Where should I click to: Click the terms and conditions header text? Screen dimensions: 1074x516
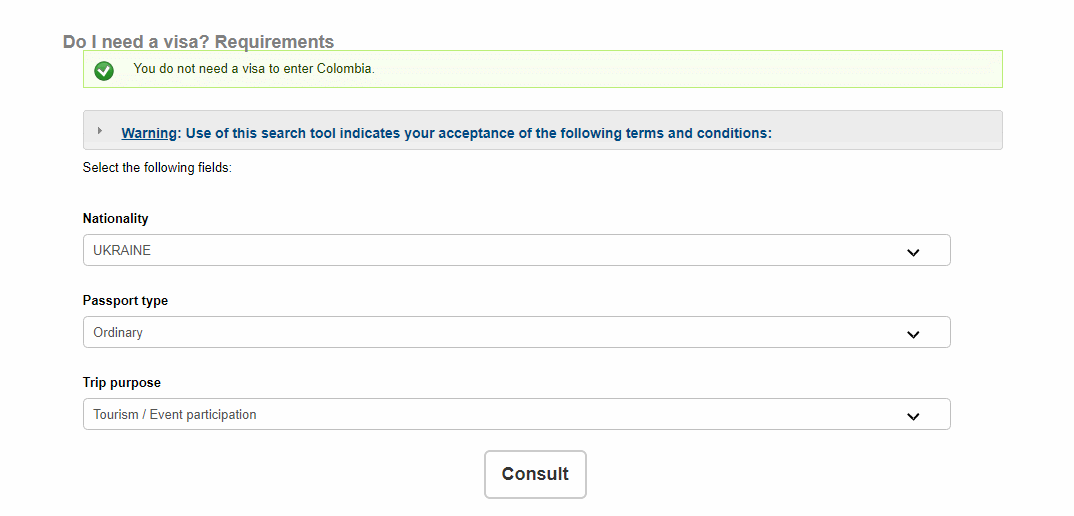pos(475,133)
